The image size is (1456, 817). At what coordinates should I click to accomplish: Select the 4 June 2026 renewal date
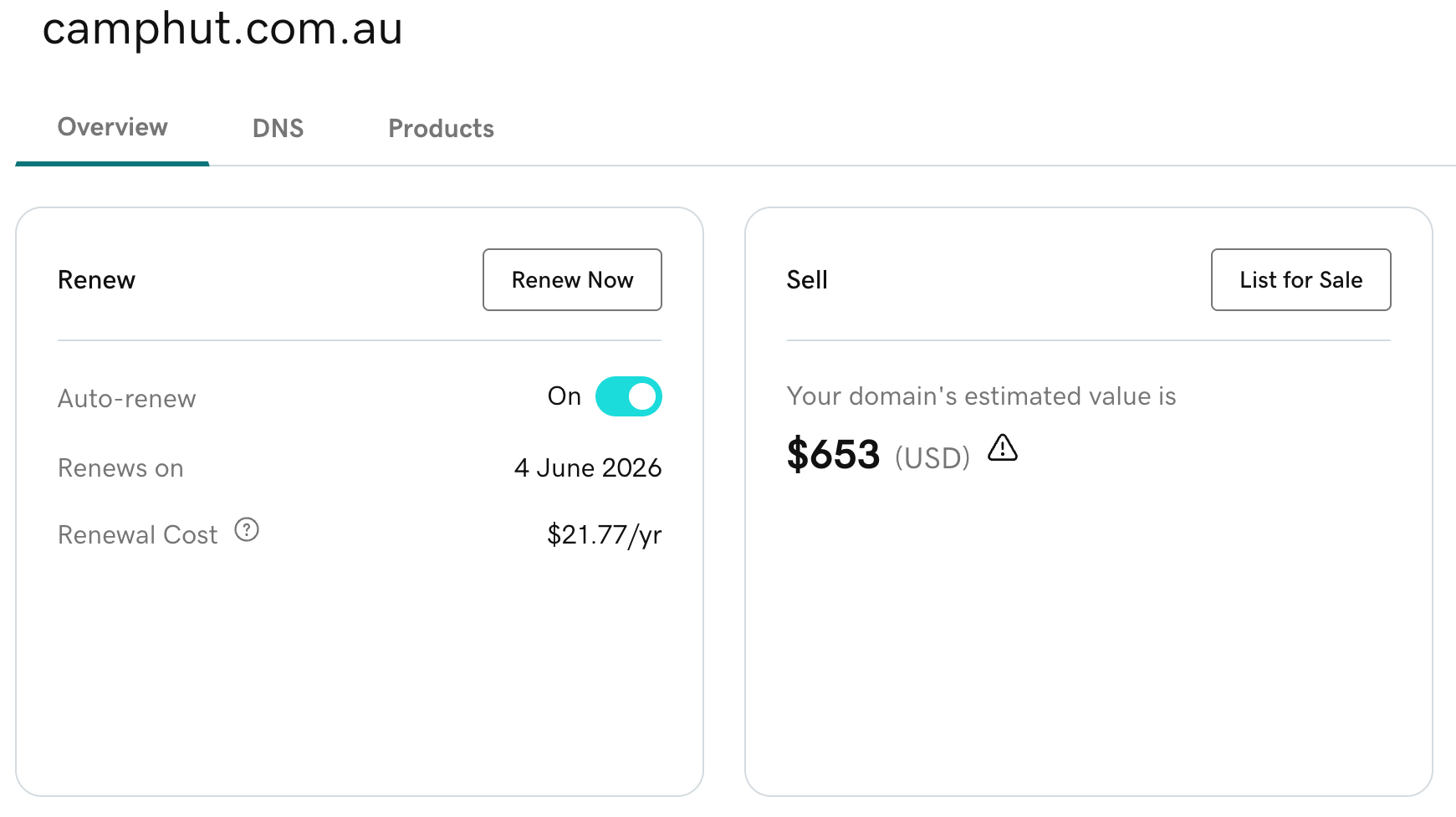pos(588,467)
